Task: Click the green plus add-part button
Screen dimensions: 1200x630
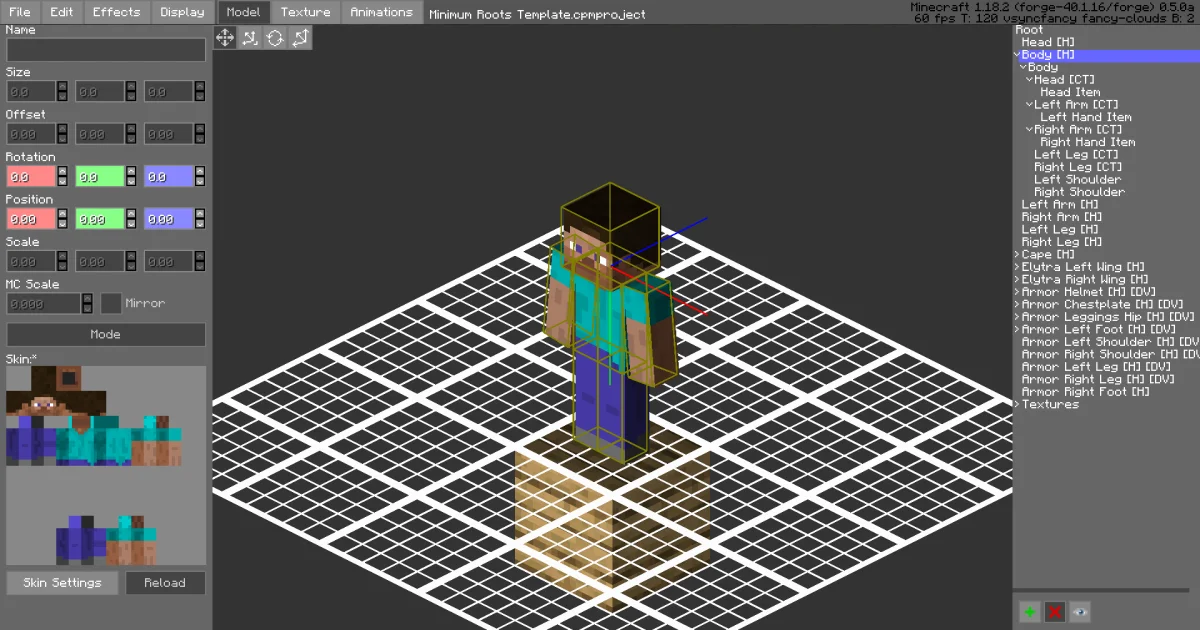Action: click(x=1030, y=612)
